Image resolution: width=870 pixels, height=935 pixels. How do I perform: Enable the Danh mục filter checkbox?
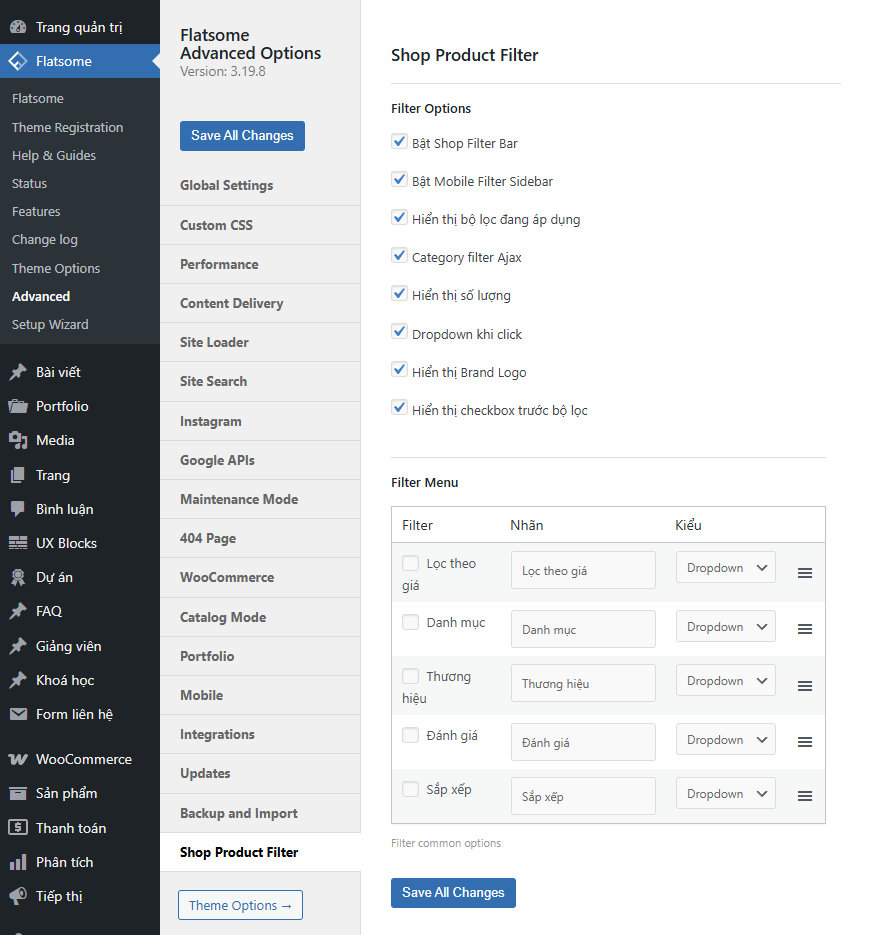click(410, 622)
